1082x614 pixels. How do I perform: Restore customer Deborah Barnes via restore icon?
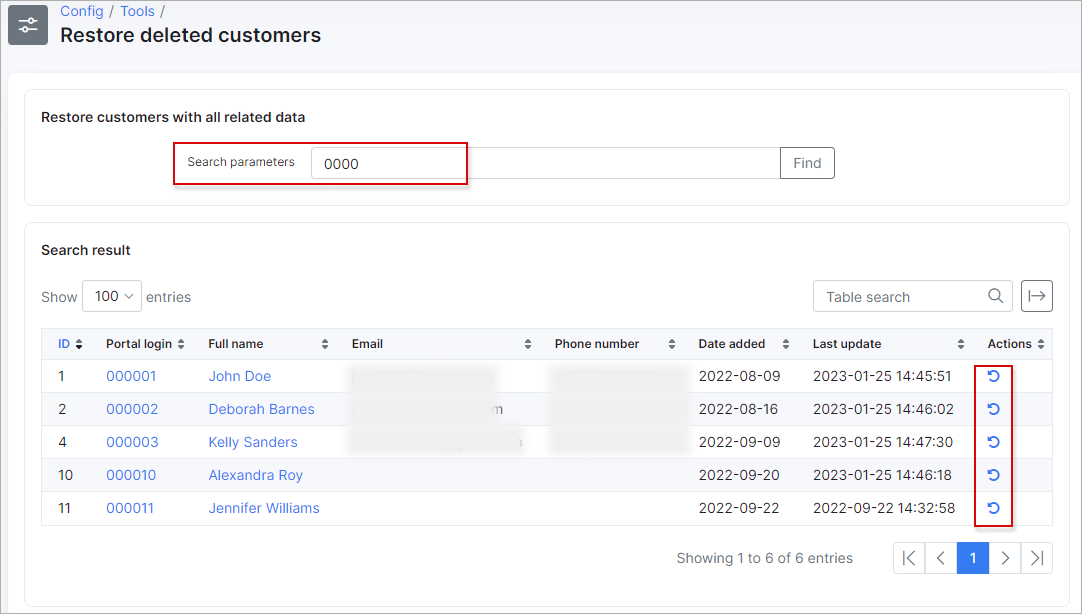coord(994,409)
